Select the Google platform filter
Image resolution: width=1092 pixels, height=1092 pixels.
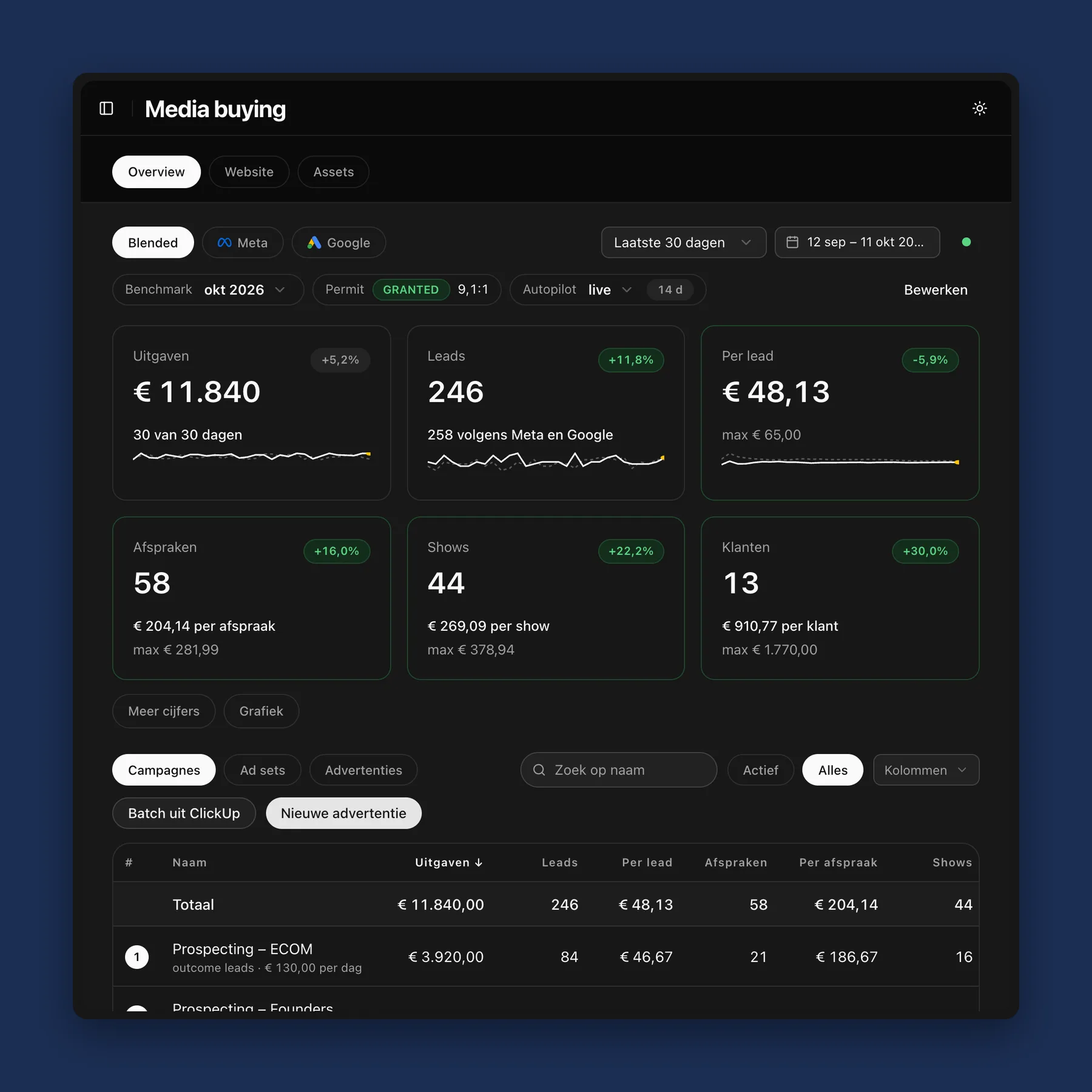[339, 243]
